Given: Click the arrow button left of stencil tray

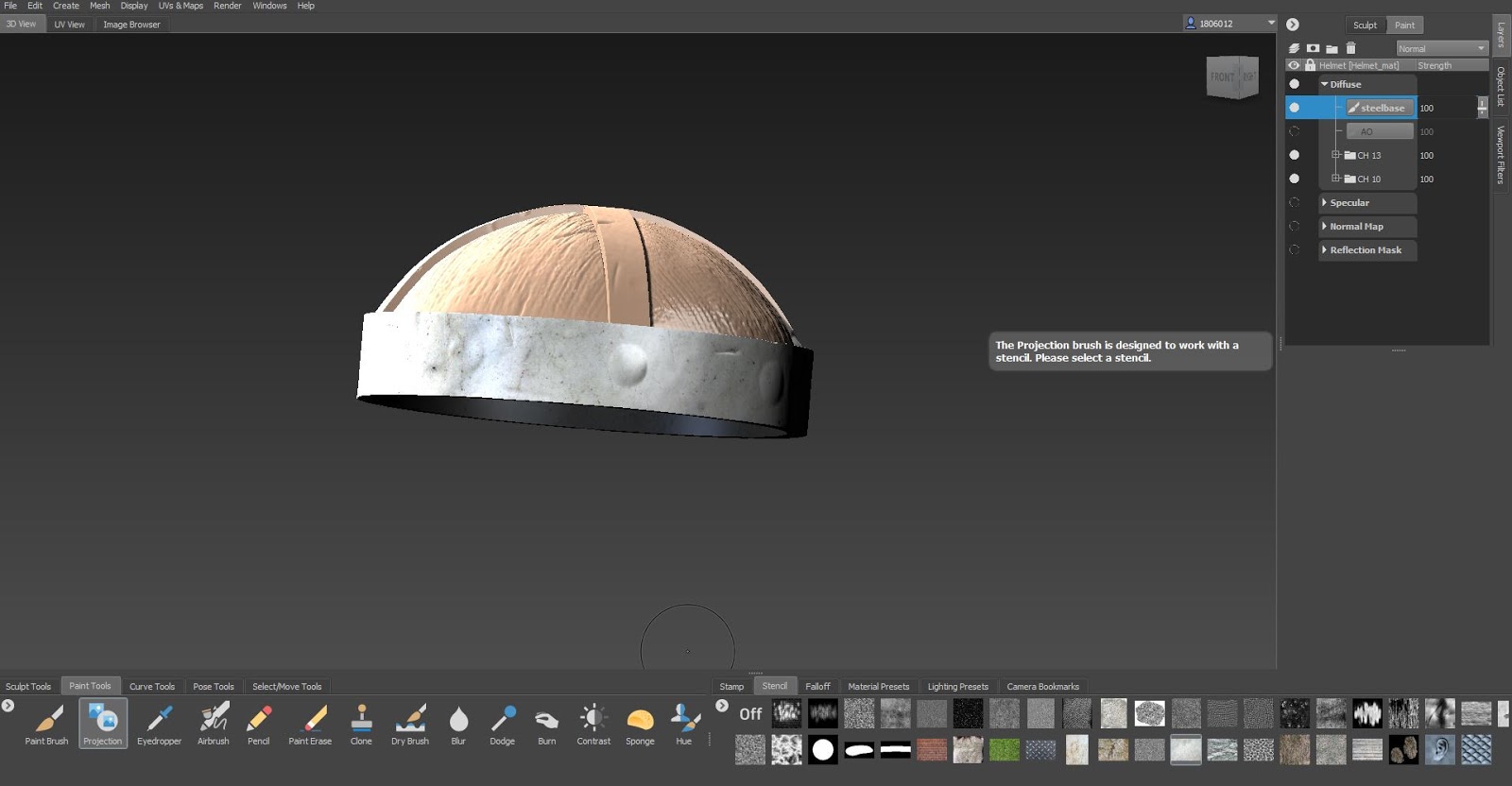Looking at the screenshot, I should point(722,706).
